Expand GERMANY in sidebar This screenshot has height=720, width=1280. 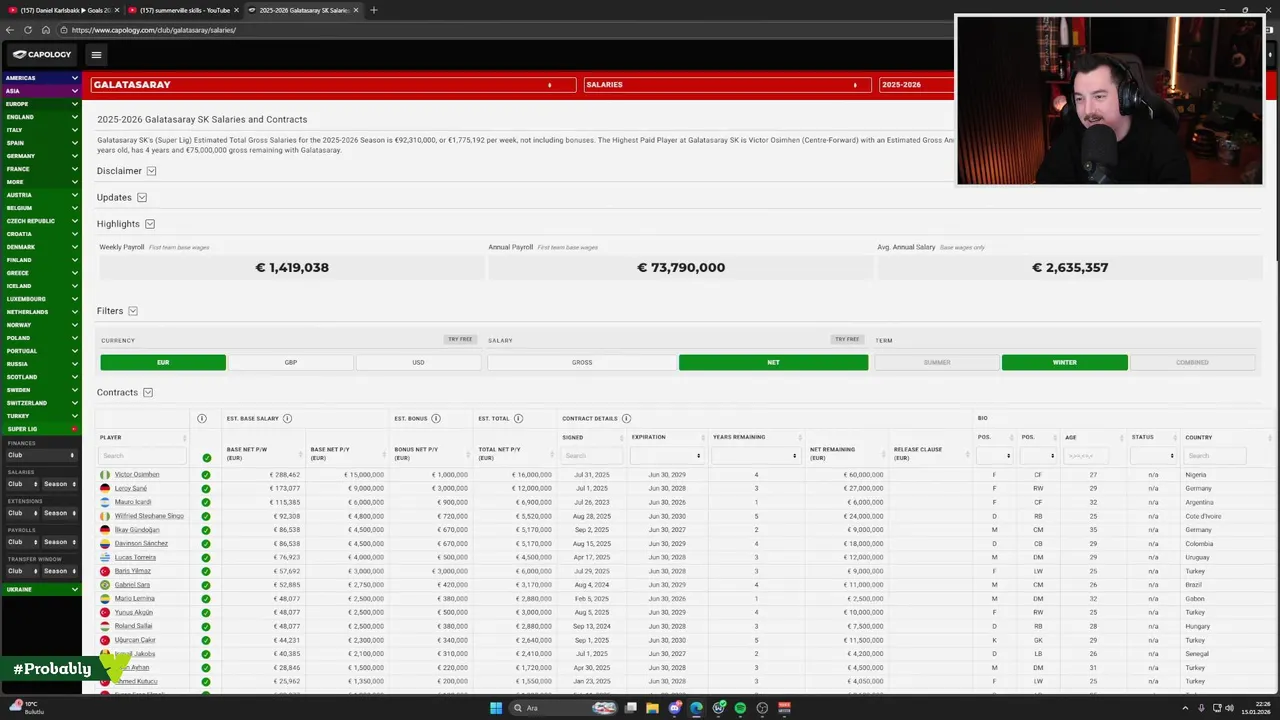tap(41, 156)
